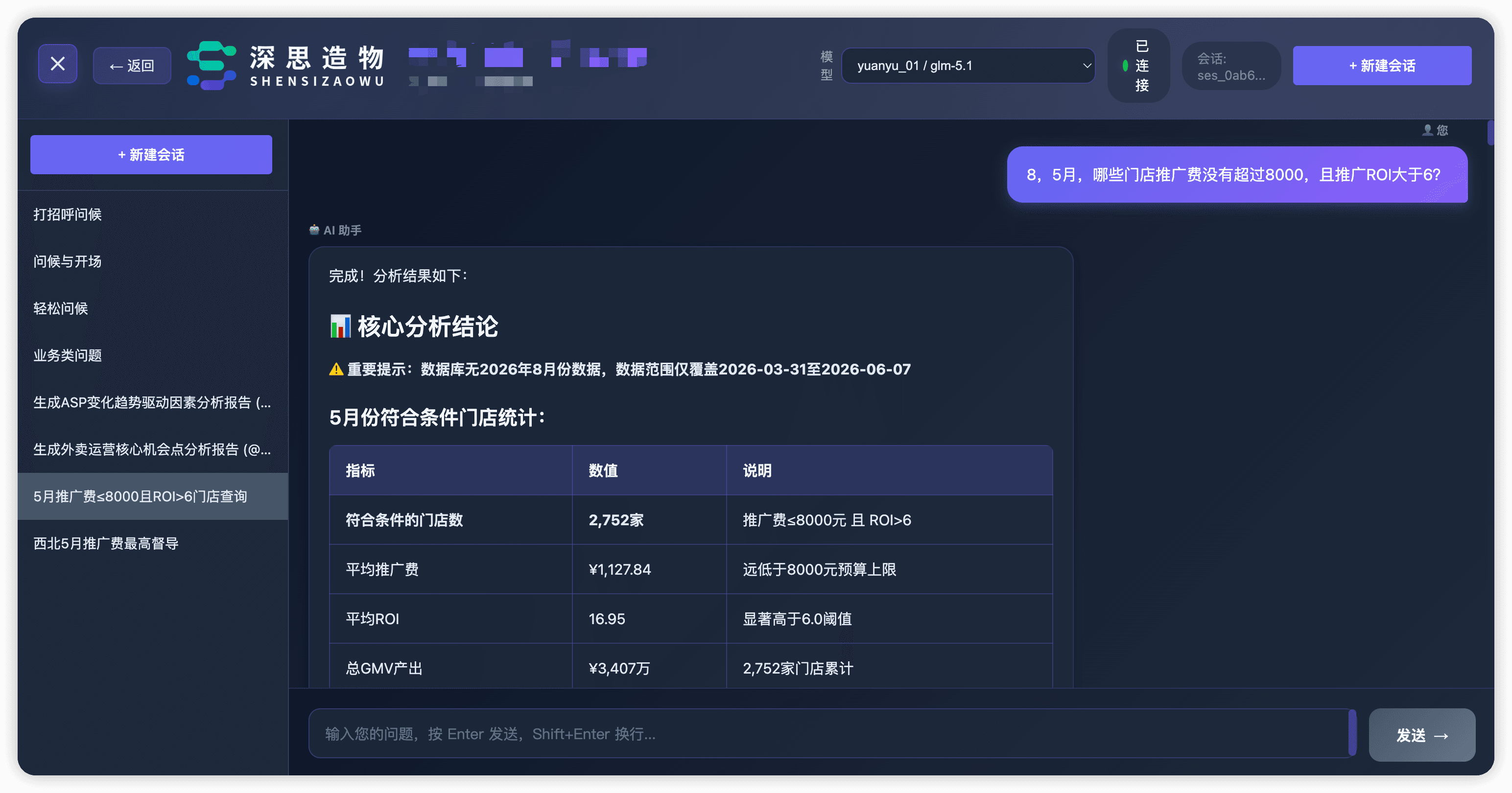Open the 生成ASP变化趋势驱动因素分析报告 conversation
Image resolution: width=1512 pixels, height=793 pixels.
click(x=153, y=402)
